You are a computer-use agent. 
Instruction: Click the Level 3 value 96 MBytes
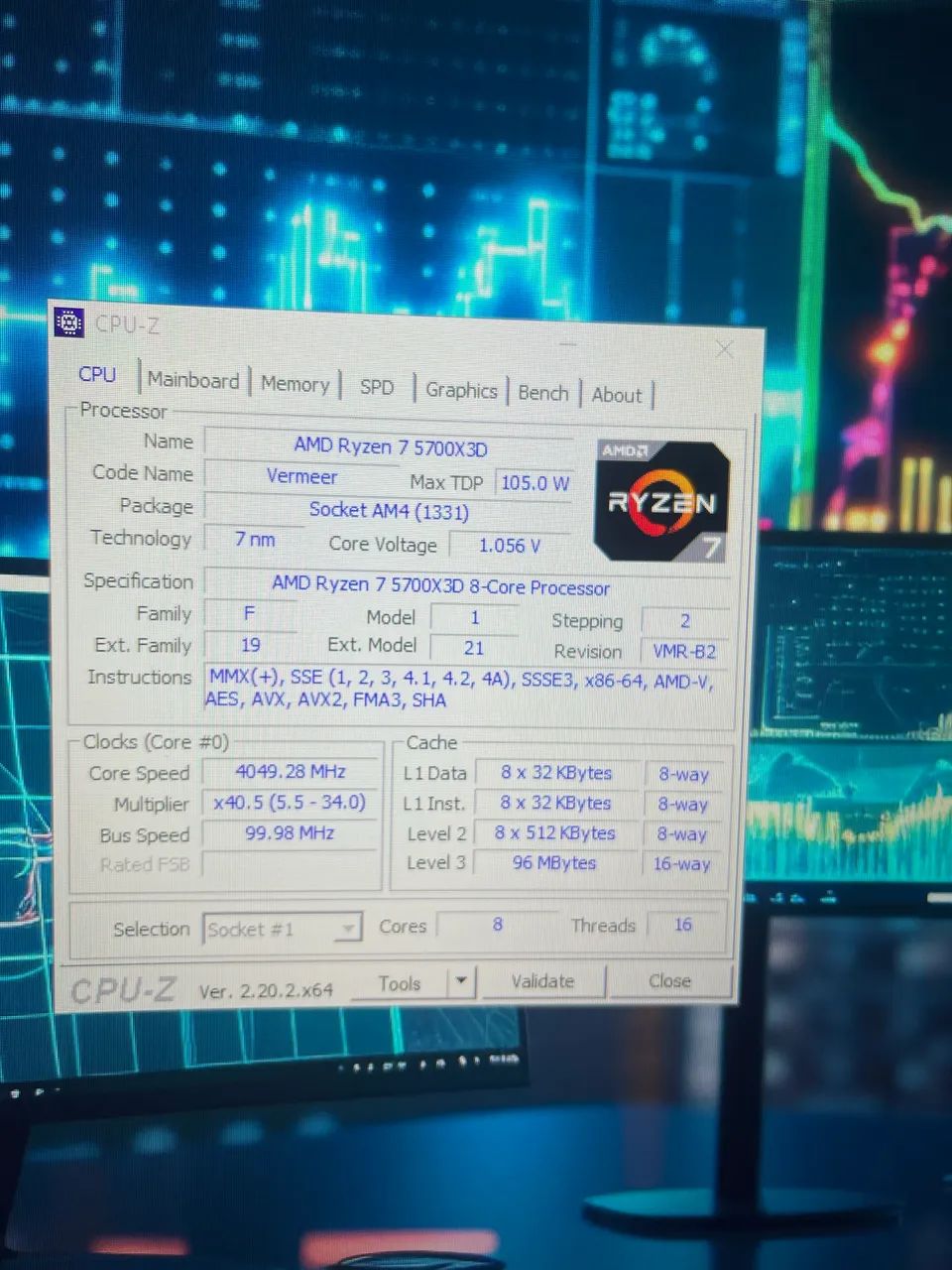click(x=554, y=863)
